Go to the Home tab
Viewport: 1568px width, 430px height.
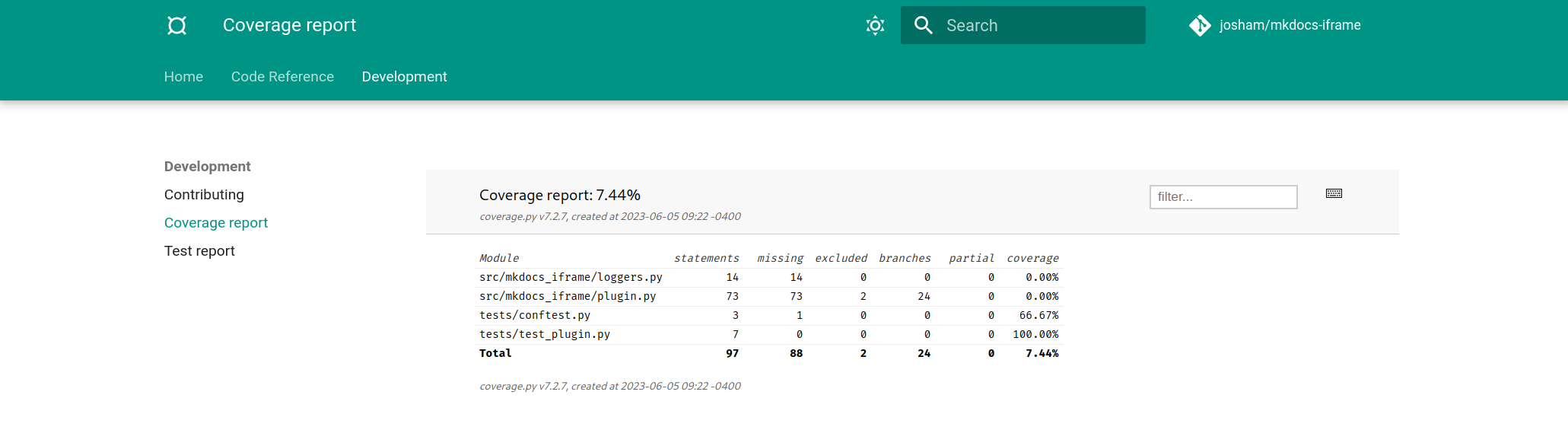coord(183,77)
